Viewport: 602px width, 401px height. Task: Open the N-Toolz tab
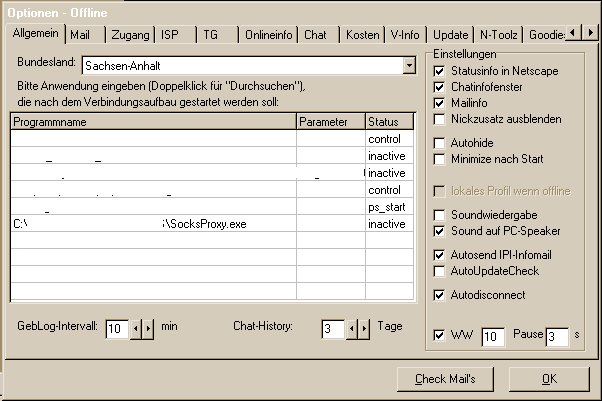(498, 35)
